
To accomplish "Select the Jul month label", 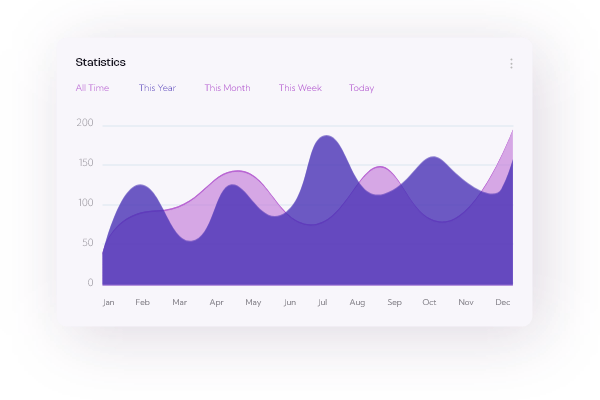I will click(322, 302).
